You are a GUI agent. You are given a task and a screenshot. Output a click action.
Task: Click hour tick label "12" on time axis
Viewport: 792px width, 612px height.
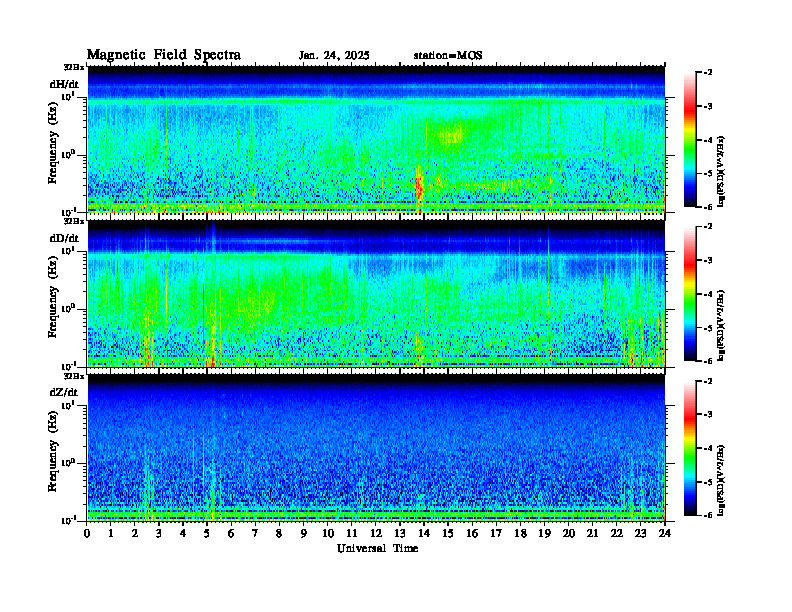click(x=376, y=533)
